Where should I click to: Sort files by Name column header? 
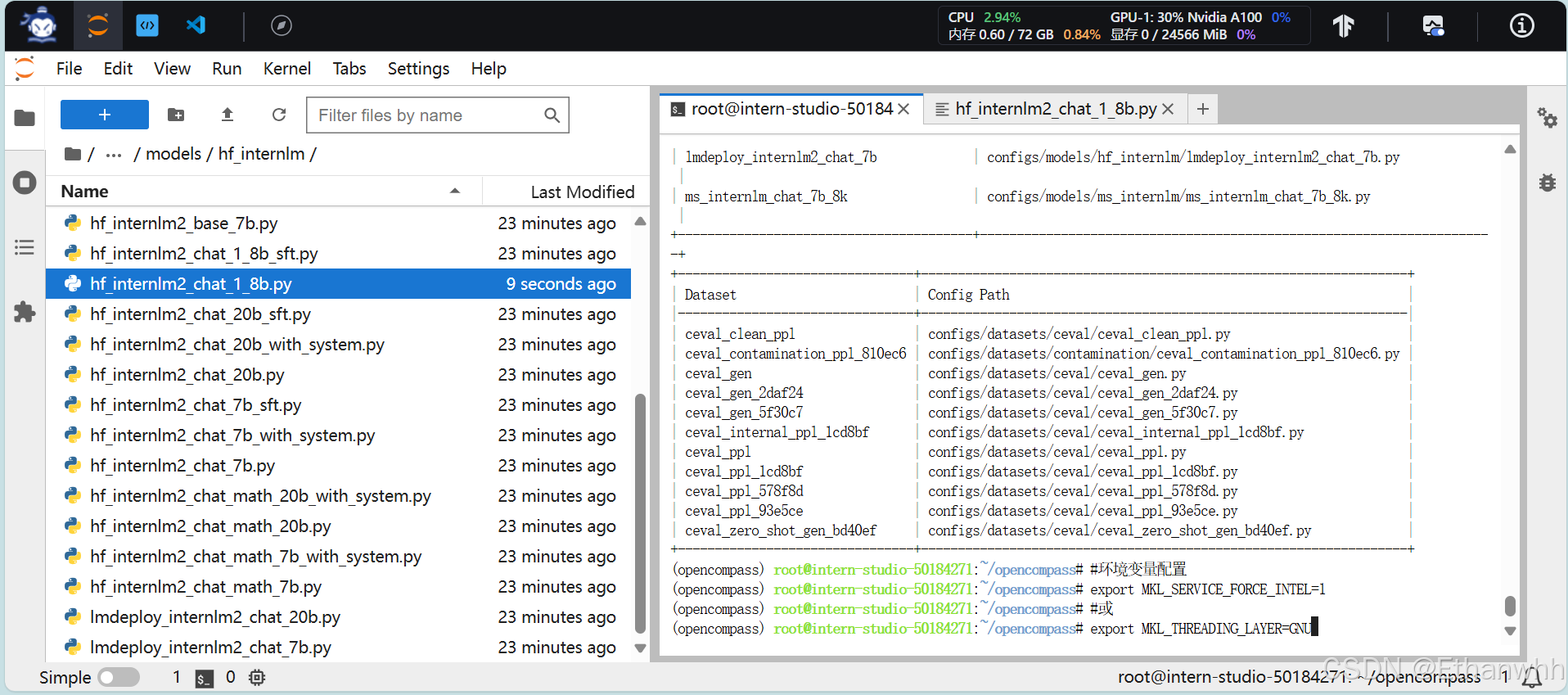262,192
